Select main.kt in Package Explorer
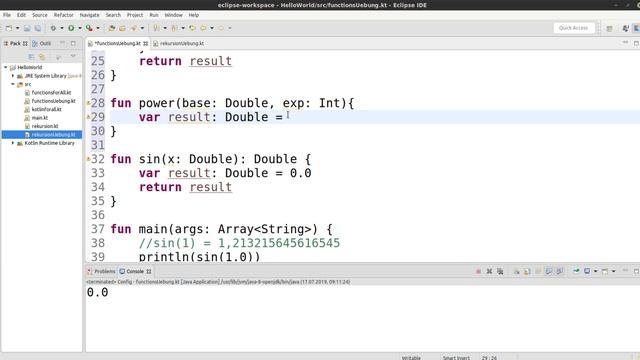This screenshot has height=360, width=640. pos(40,118)
